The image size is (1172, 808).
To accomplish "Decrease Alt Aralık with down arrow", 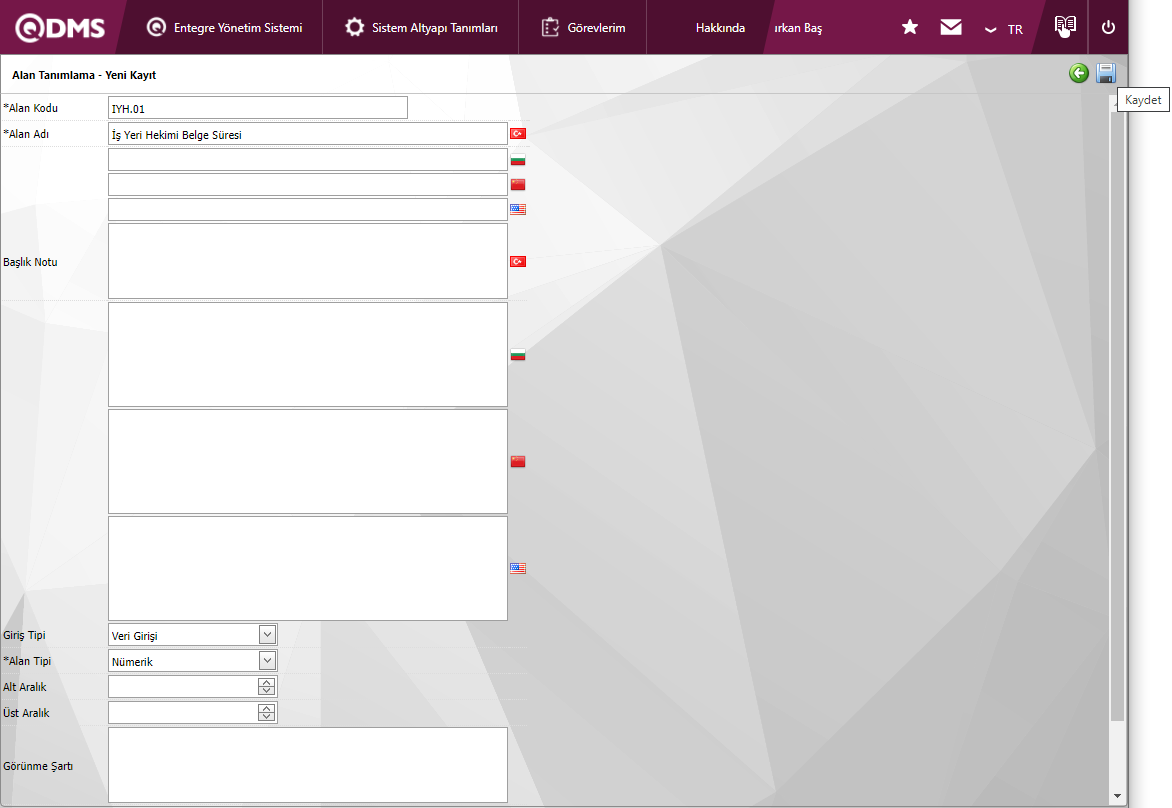I will (267, 691).
